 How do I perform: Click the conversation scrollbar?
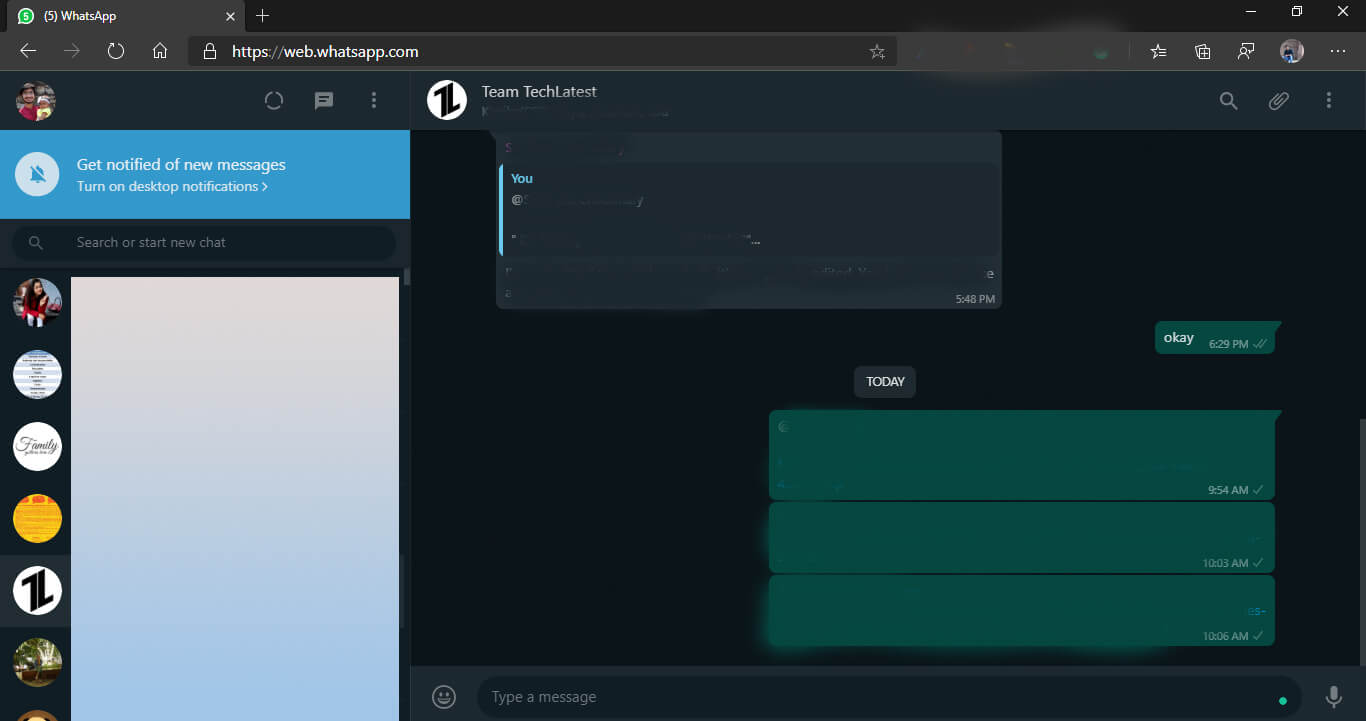tap(1361, 540)
